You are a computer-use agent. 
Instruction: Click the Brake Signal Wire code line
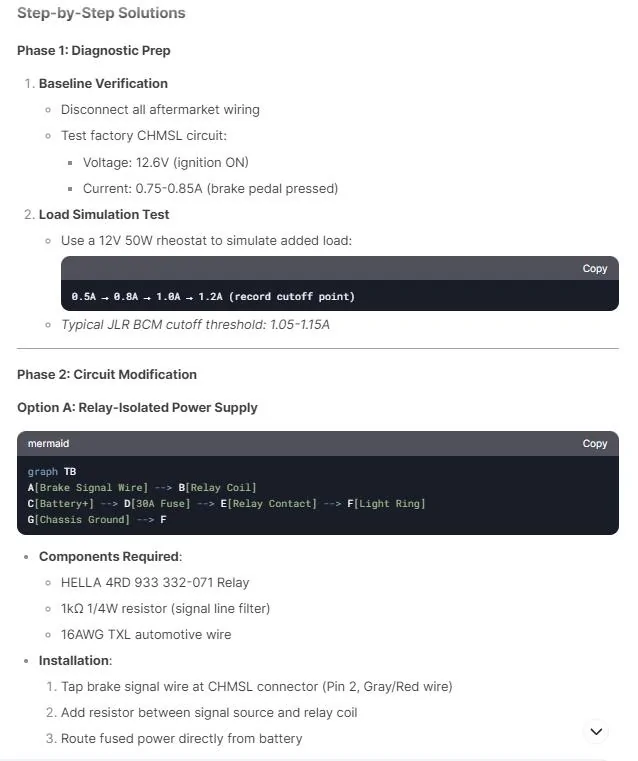[142, 488]
